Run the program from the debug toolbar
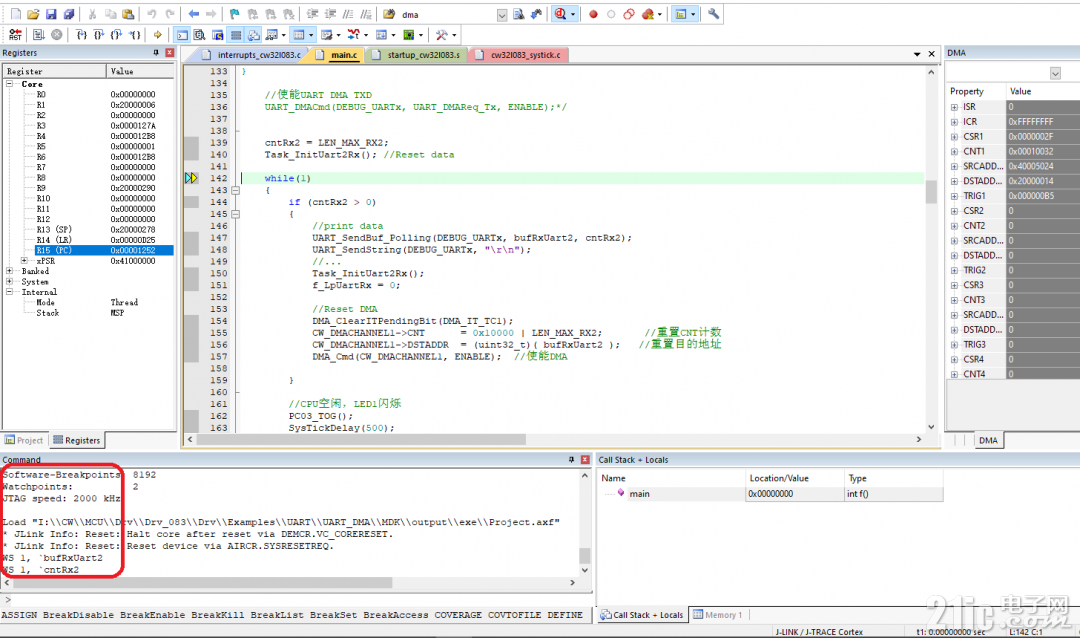Screen dimensions: 1080x638 (39, 34)
